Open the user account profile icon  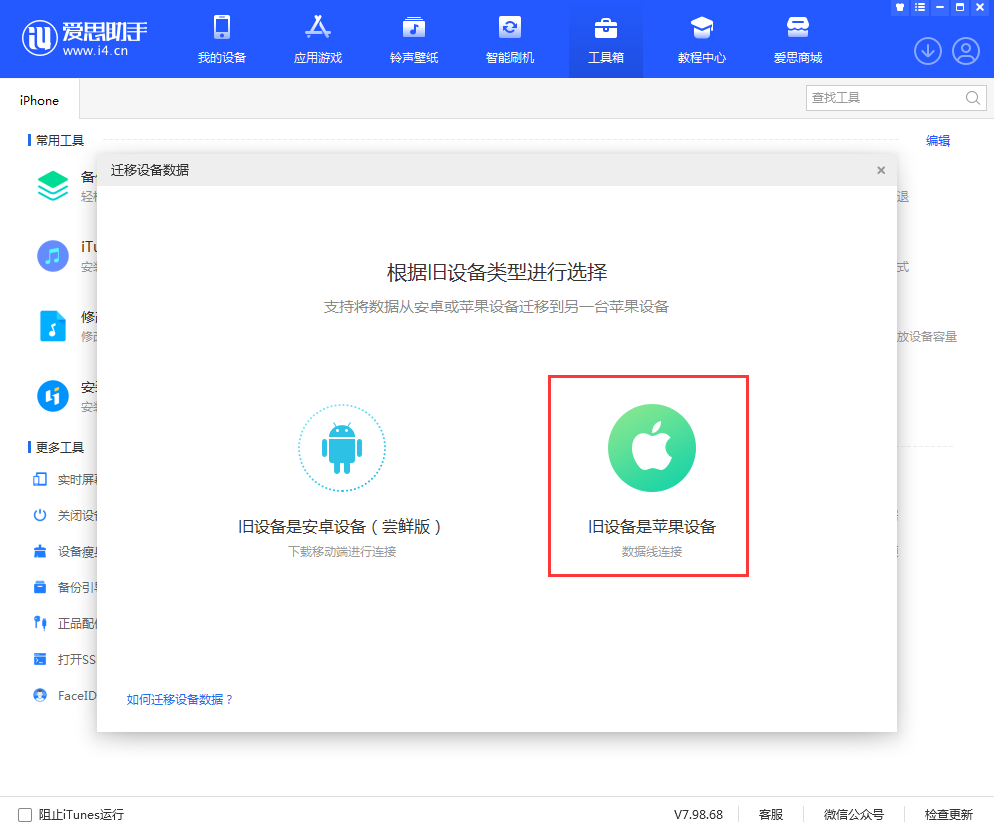point(965,51)
